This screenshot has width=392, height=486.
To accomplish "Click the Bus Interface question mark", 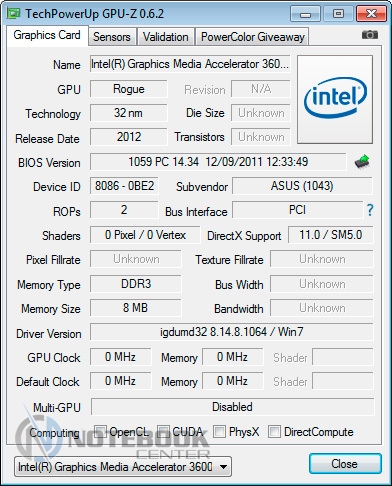I will [x=370, y=210].
